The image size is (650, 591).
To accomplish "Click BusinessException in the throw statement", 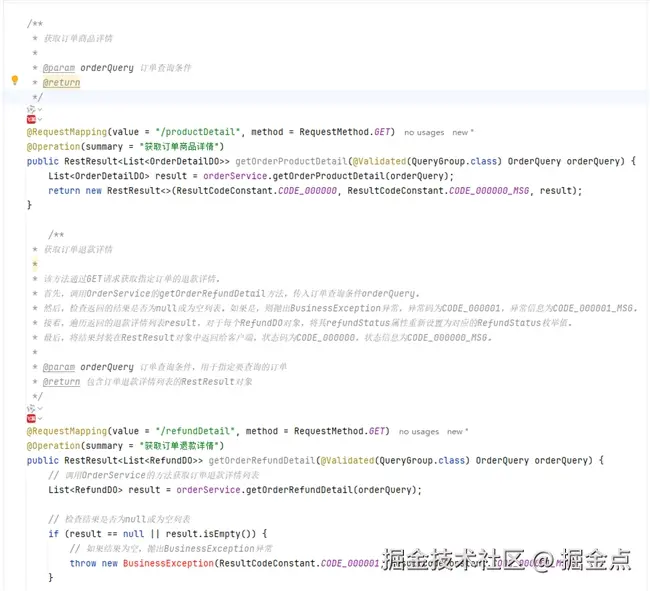I will tap(168, 563).
